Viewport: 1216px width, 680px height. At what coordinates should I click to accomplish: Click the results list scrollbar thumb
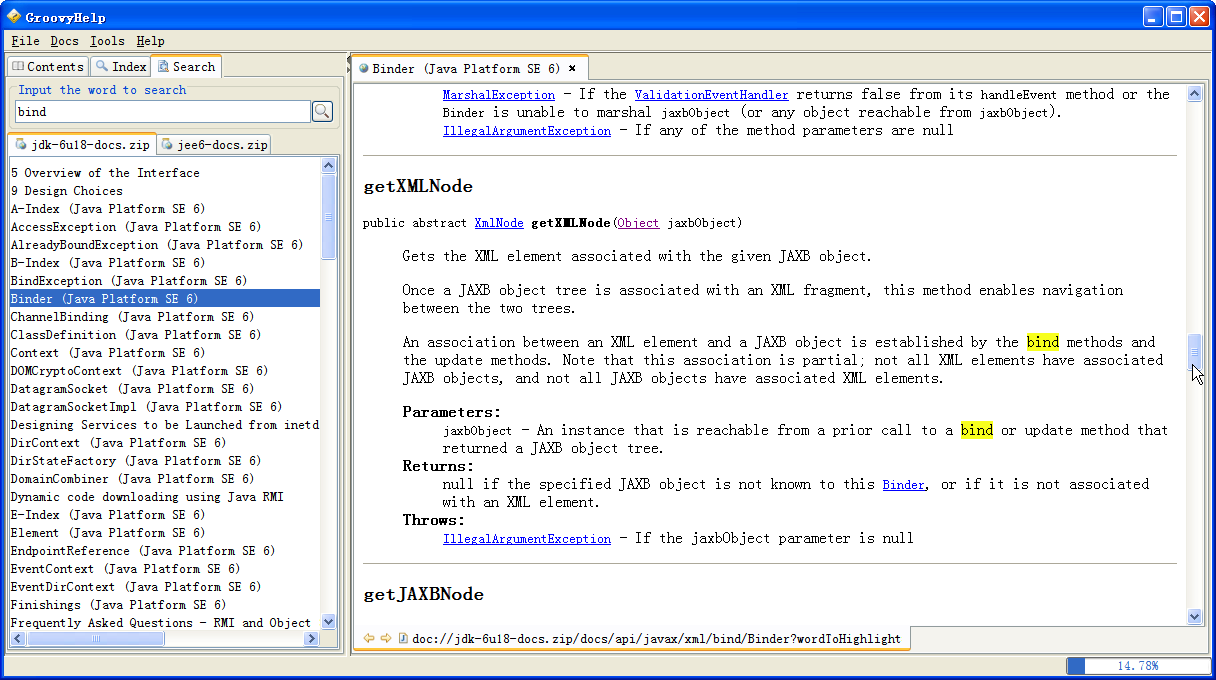pos(329,218)
